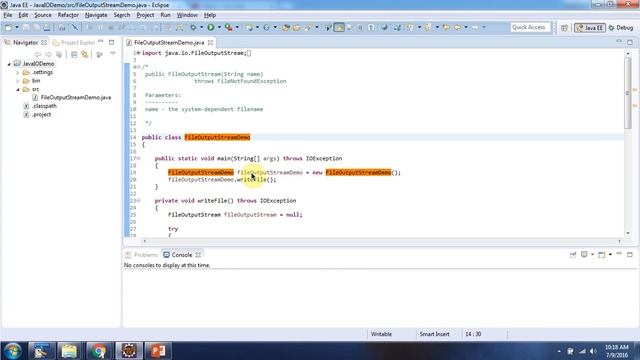
Task: Open the Run menu
Action: (165, 15)
